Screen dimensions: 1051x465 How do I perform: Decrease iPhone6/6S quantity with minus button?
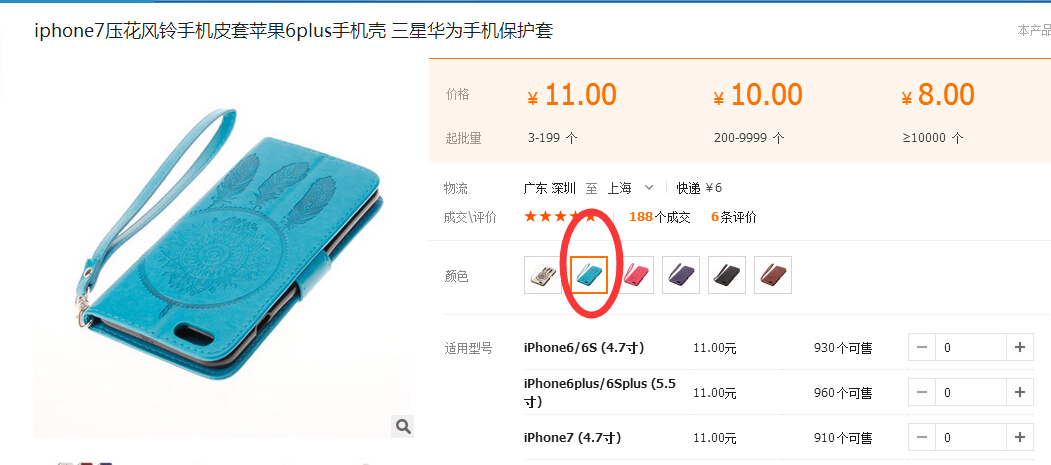(922, 348)
